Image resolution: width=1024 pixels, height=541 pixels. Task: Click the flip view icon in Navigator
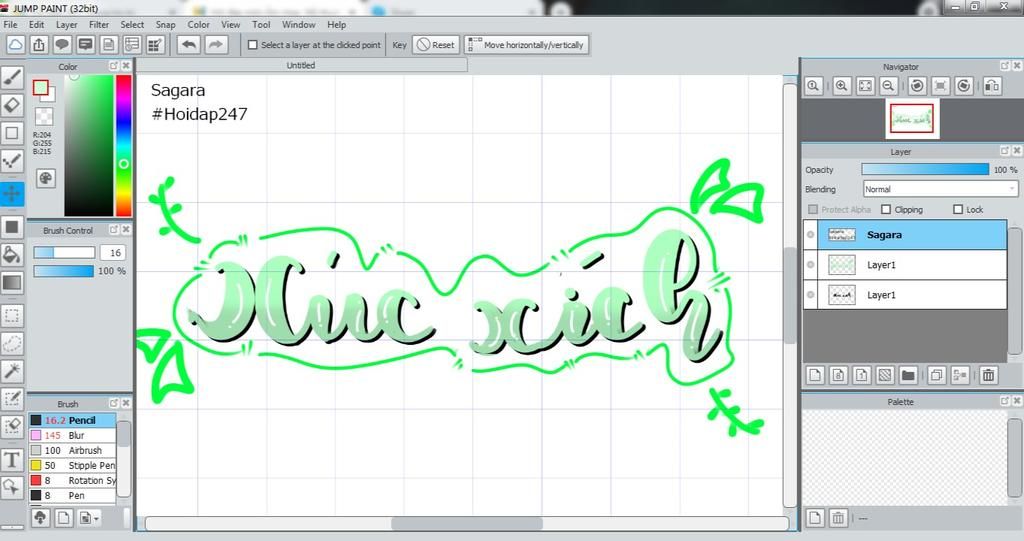(992, 86)
